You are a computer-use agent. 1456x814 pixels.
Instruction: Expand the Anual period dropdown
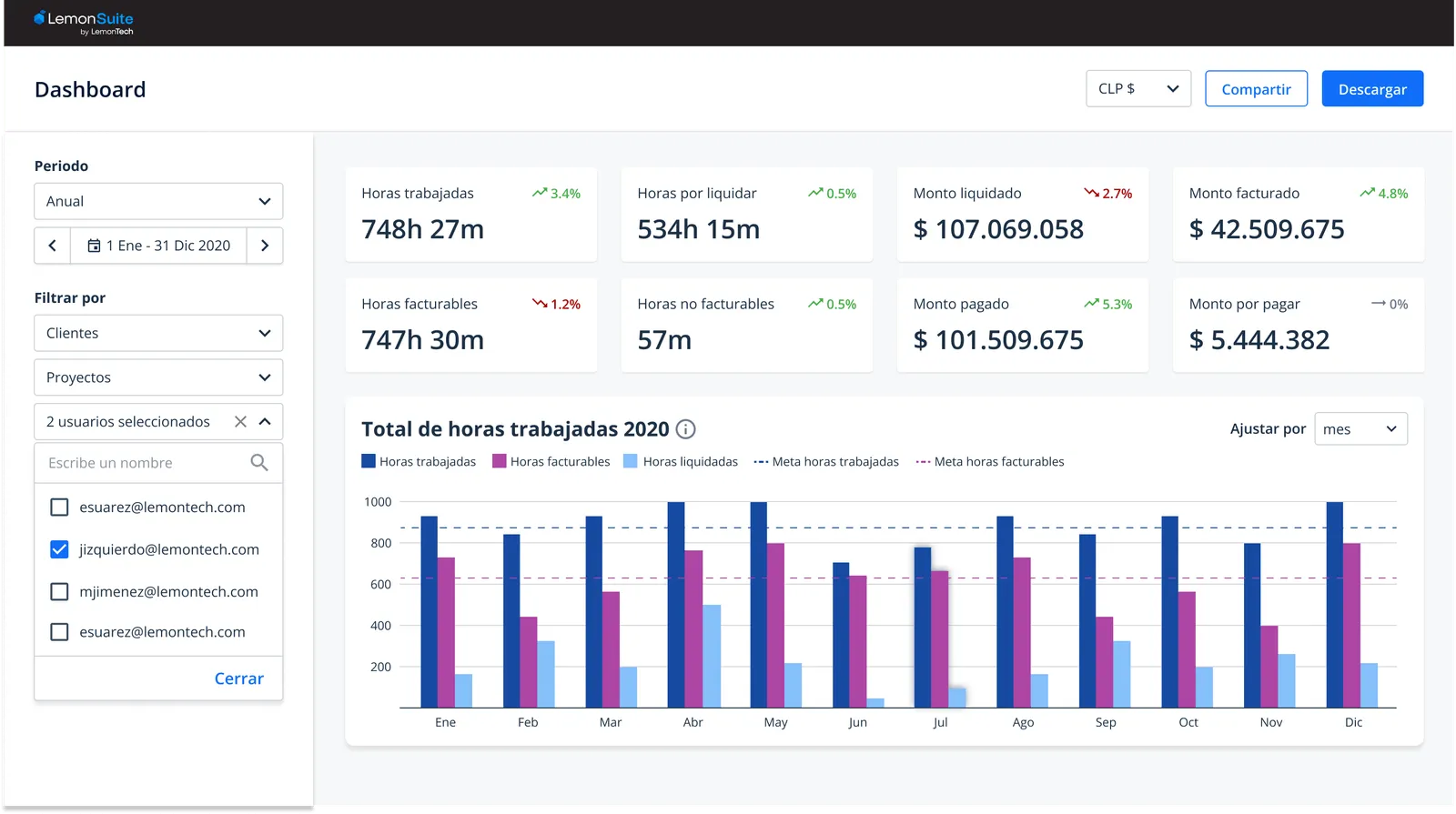[x=158, y=202]
